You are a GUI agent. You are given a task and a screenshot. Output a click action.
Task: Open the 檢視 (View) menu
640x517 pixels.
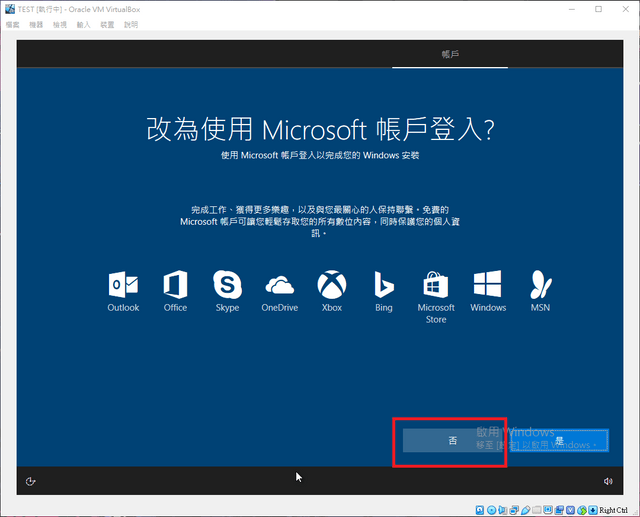click(60, 25)
